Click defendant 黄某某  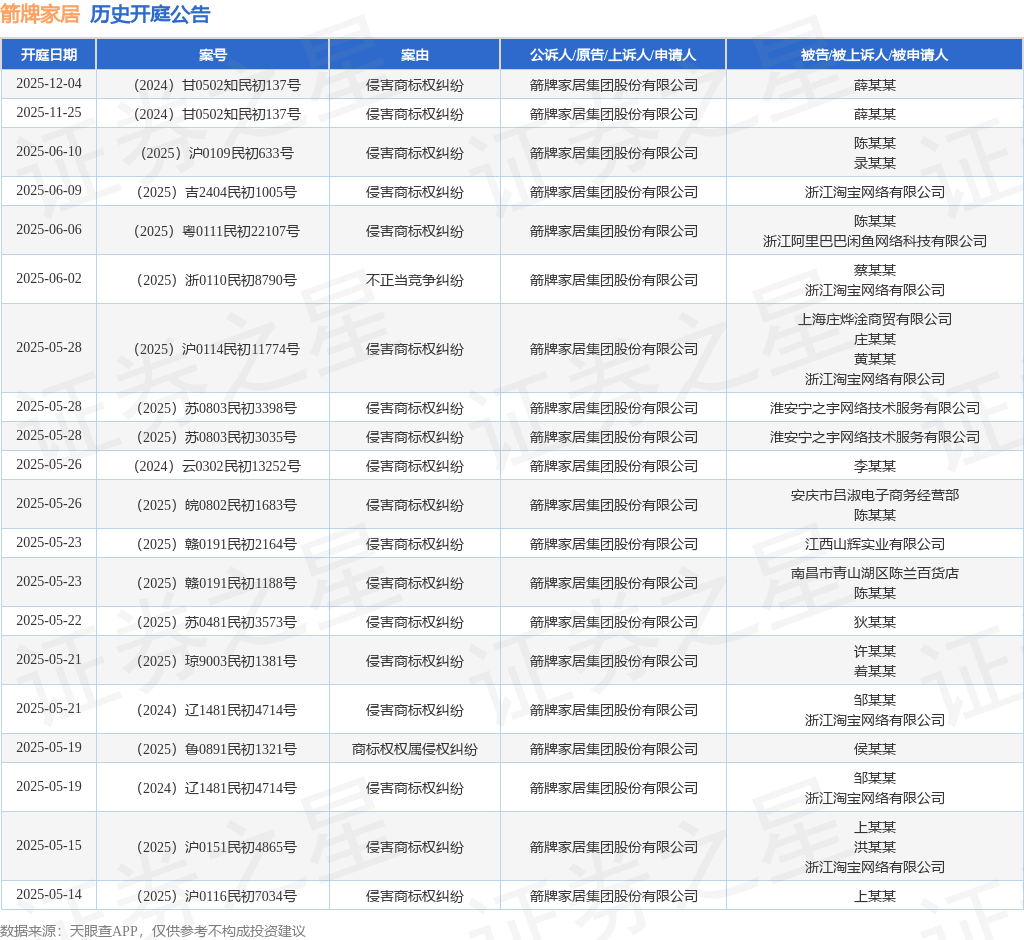click(x=874, y=359)
